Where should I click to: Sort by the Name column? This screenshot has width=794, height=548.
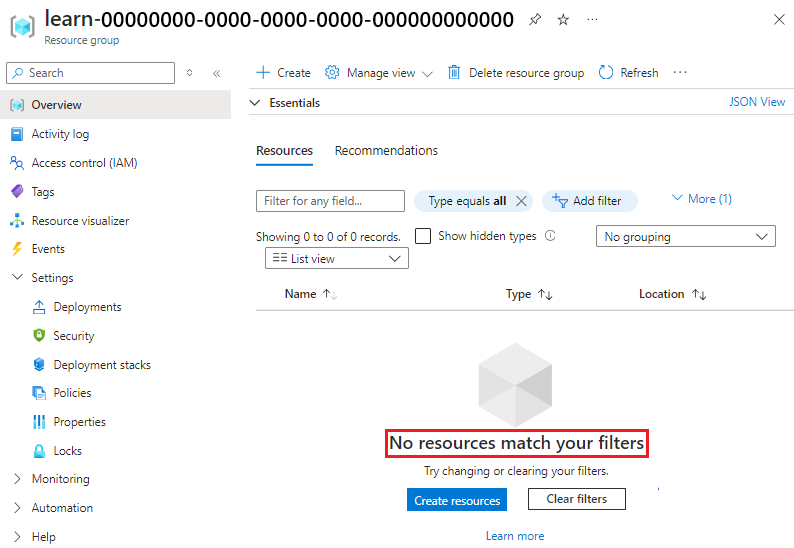point(310,294)
